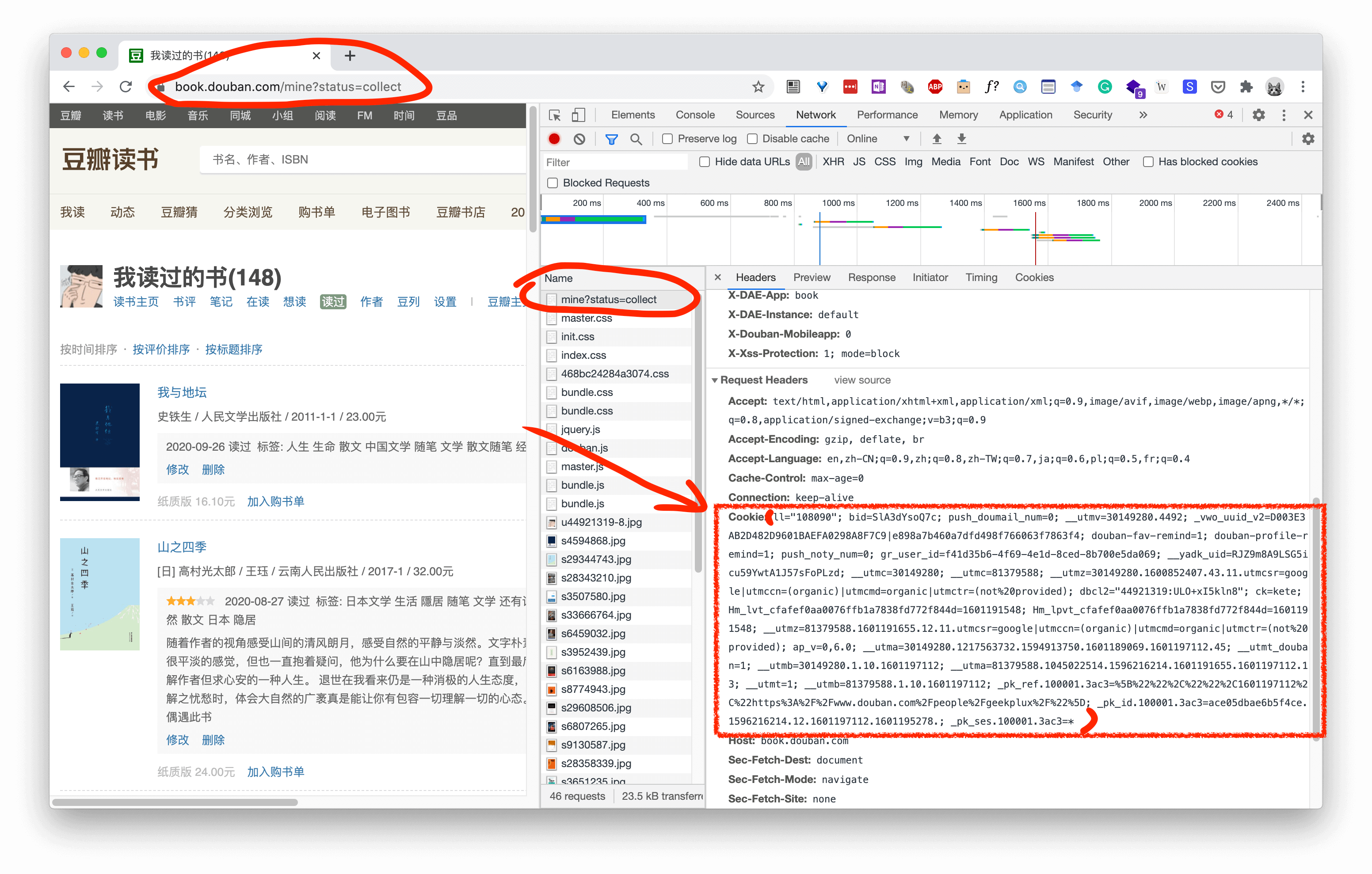The image size is (1372, 874).
Task: Expand more DevTools tabs chevron
Action: [1143, 114]
